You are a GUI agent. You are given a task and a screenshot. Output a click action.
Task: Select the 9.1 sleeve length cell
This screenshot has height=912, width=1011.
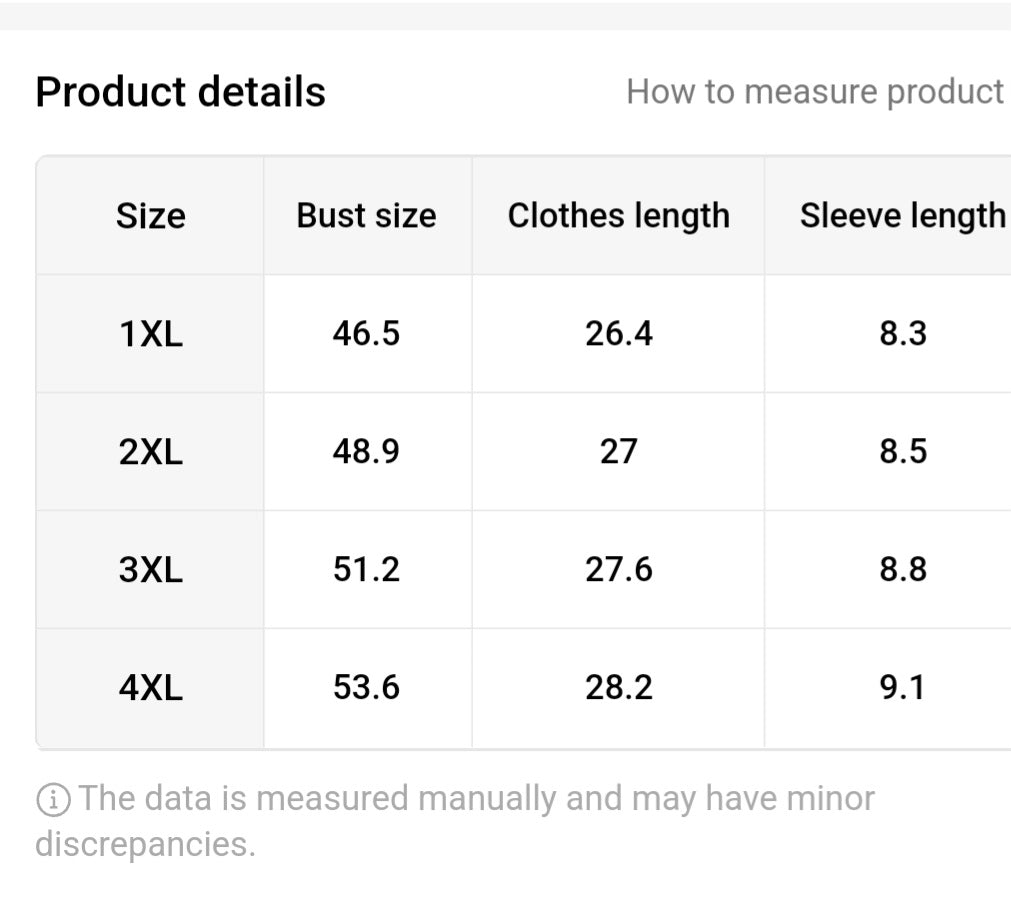coord(902,688)
